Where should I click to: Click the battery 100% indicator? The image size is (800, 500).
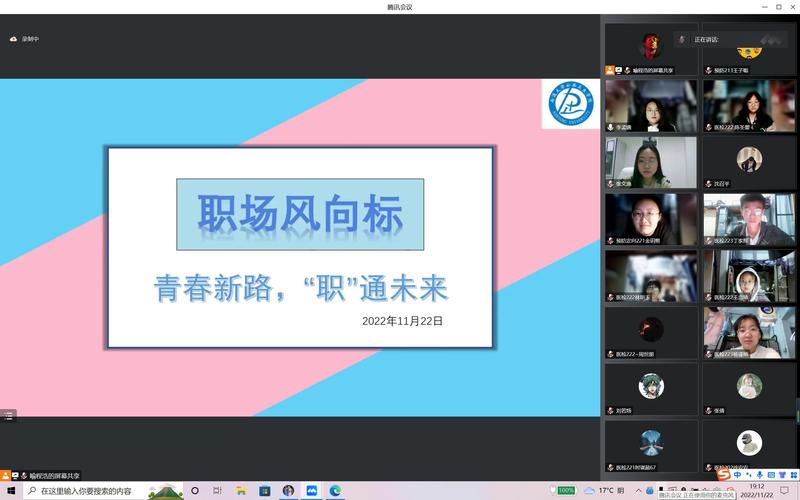coord(566,491)
